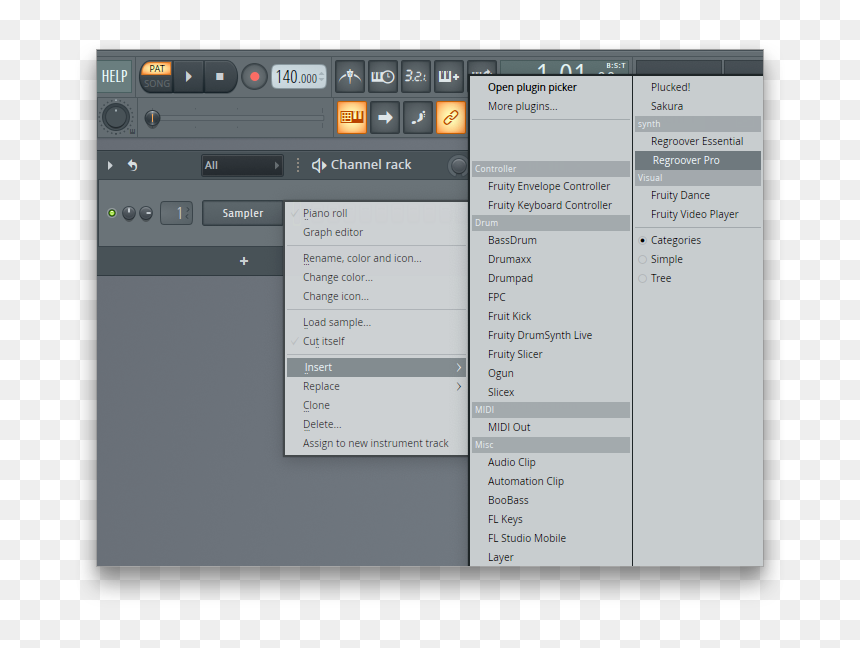Choose Load sample... menu item
The image size is (860, 648).
coord(376,322)
